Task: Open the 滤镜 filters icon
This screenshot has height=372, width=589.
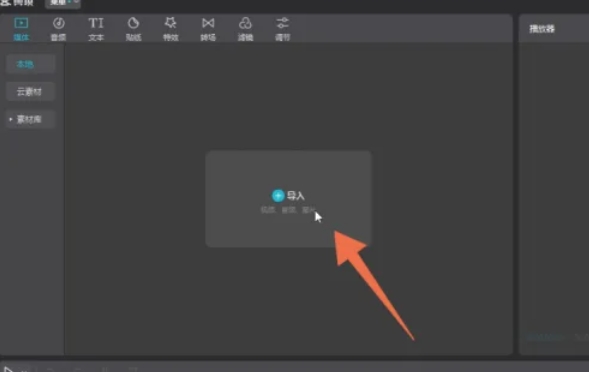Action: 245,23
